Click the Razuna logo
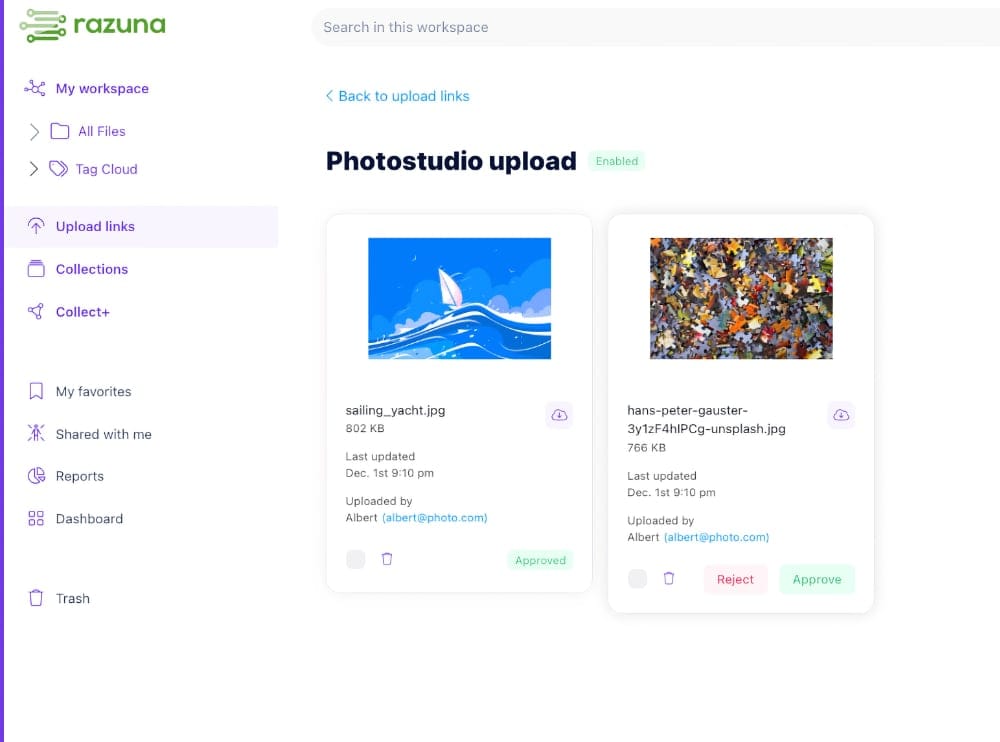This screenshot has height=742, width=1000. pyautogui.click(x=92, y=26)
